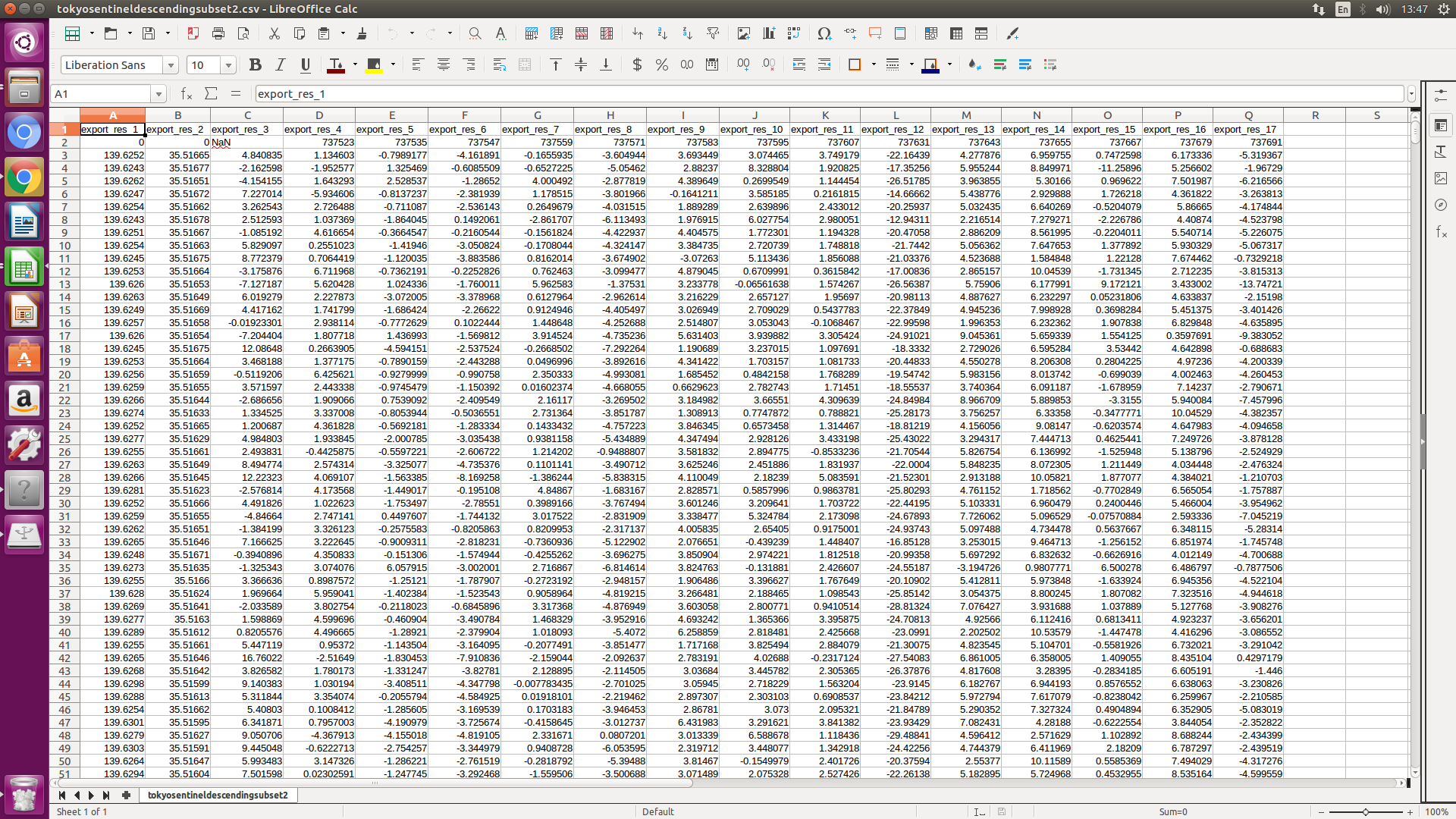1456x819 pixels.
Task: Open the Find & Replace tool
Action: (x=475, y=33)
